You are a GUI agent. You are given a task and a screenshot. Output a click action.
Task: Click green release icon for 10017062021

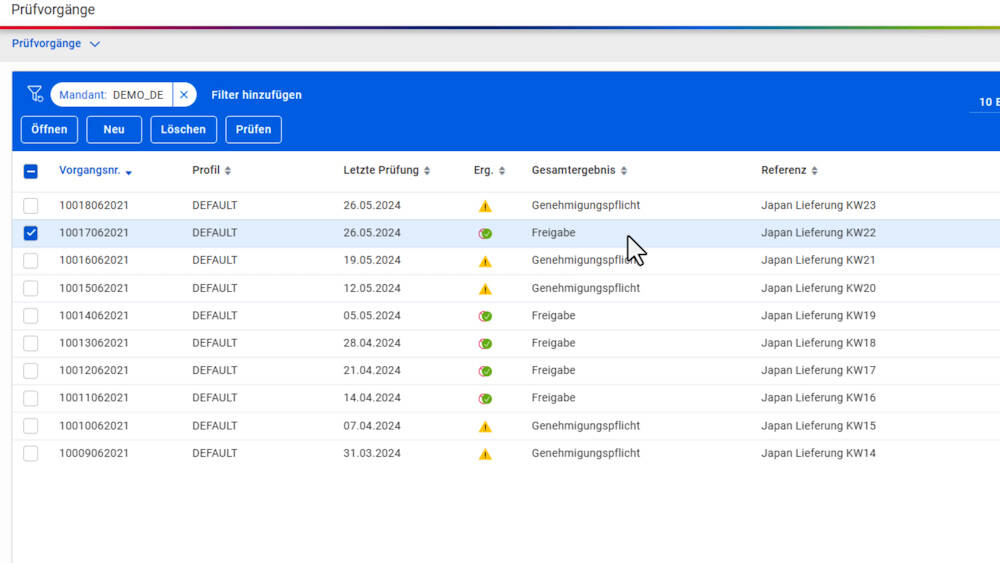(x=485, y=233)
